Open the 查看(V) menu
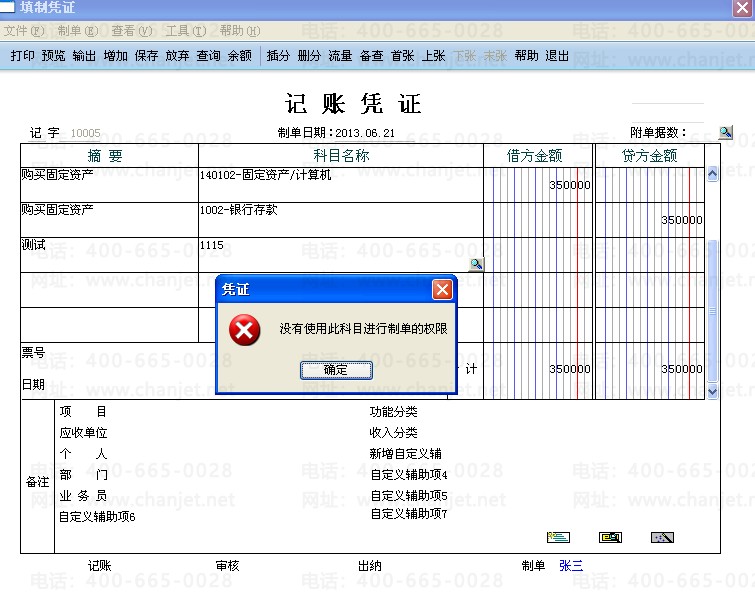This screenshot has width=755, height=598. (x=132, y=31)
